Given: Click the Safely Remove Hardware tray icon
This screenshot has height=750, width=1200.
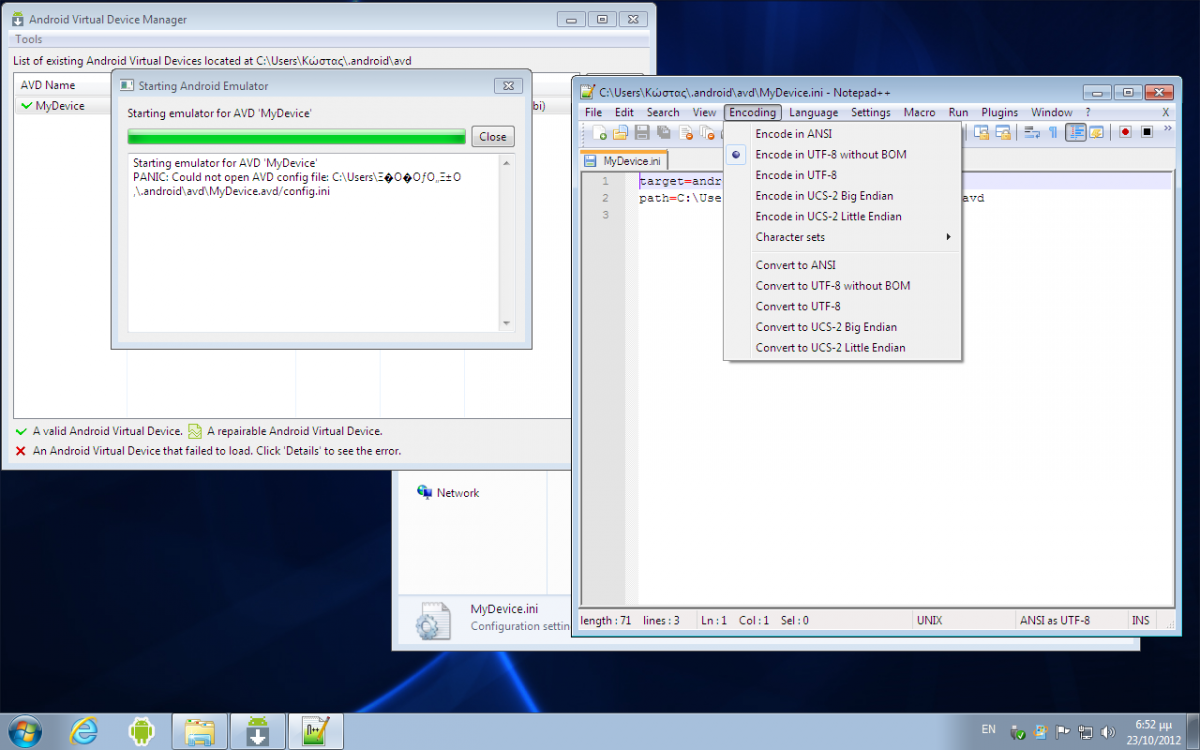Looking at the screenshot, I should coord(1017,732).
